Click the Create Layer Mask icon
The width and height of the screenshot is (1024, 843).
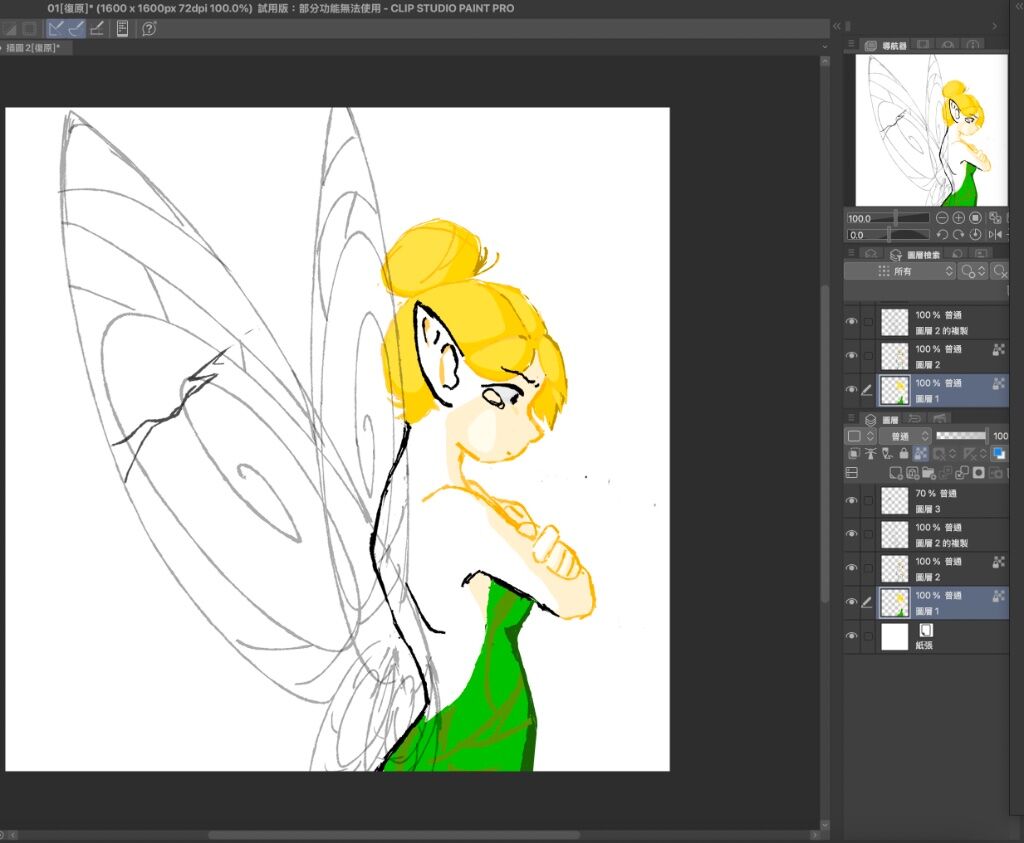pos(978,473)
